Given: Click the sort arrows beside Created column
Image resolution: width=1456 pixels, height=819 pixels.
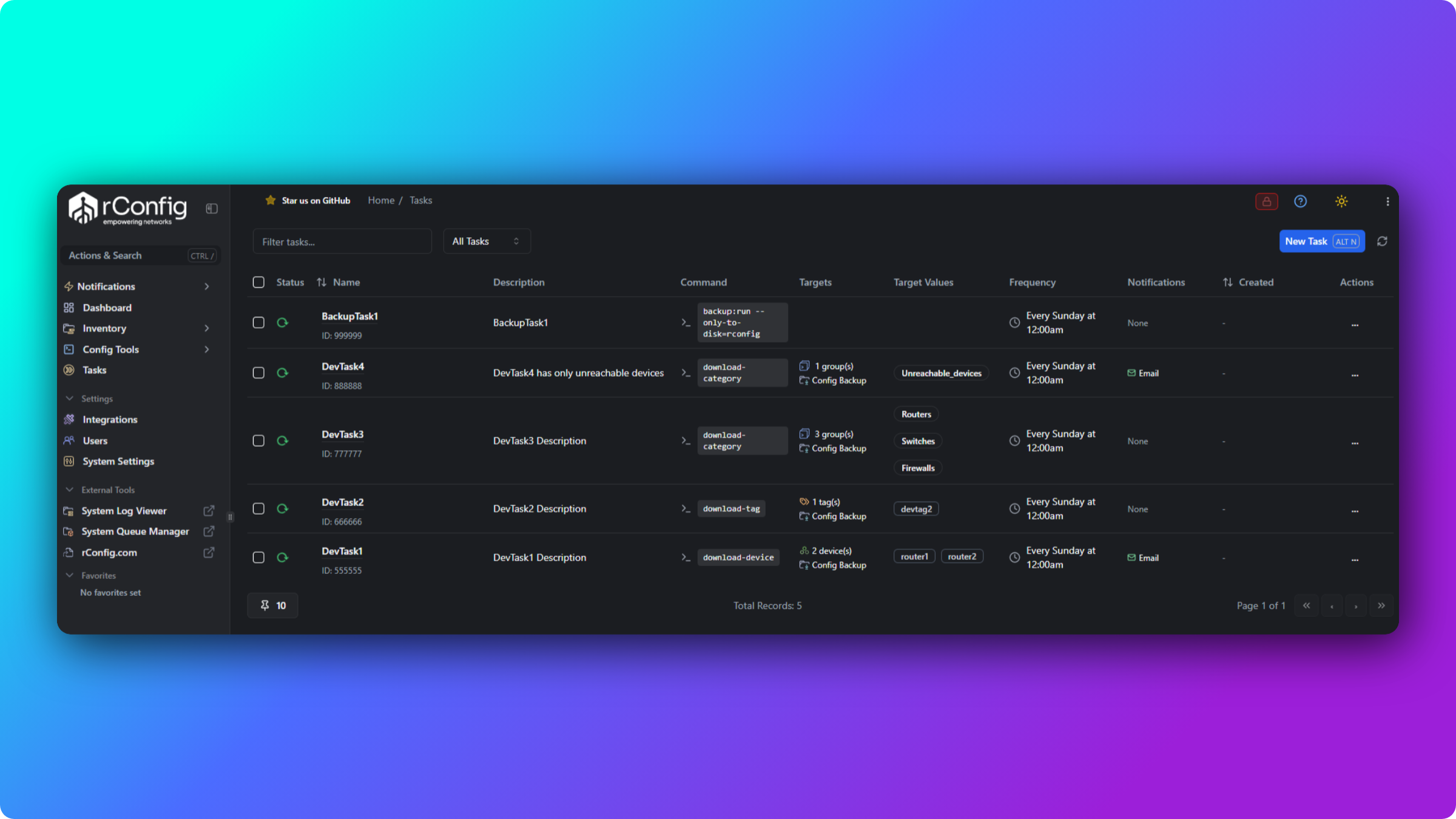Looking at the screenshot, I should pyautogui.click(x=1227, y=282).
